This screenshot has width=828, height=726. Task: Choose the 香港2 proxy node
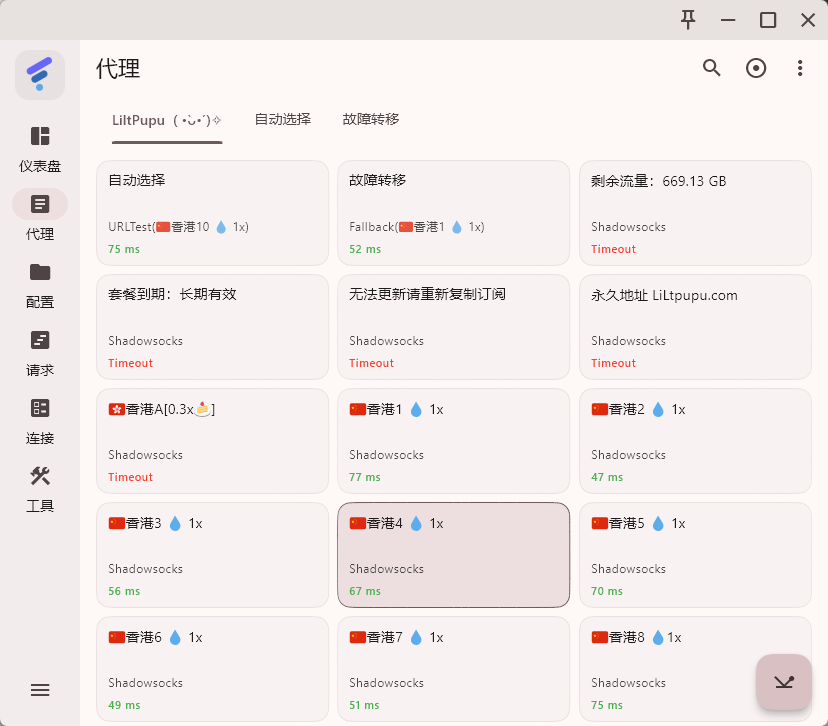click(x=695, y=440)
